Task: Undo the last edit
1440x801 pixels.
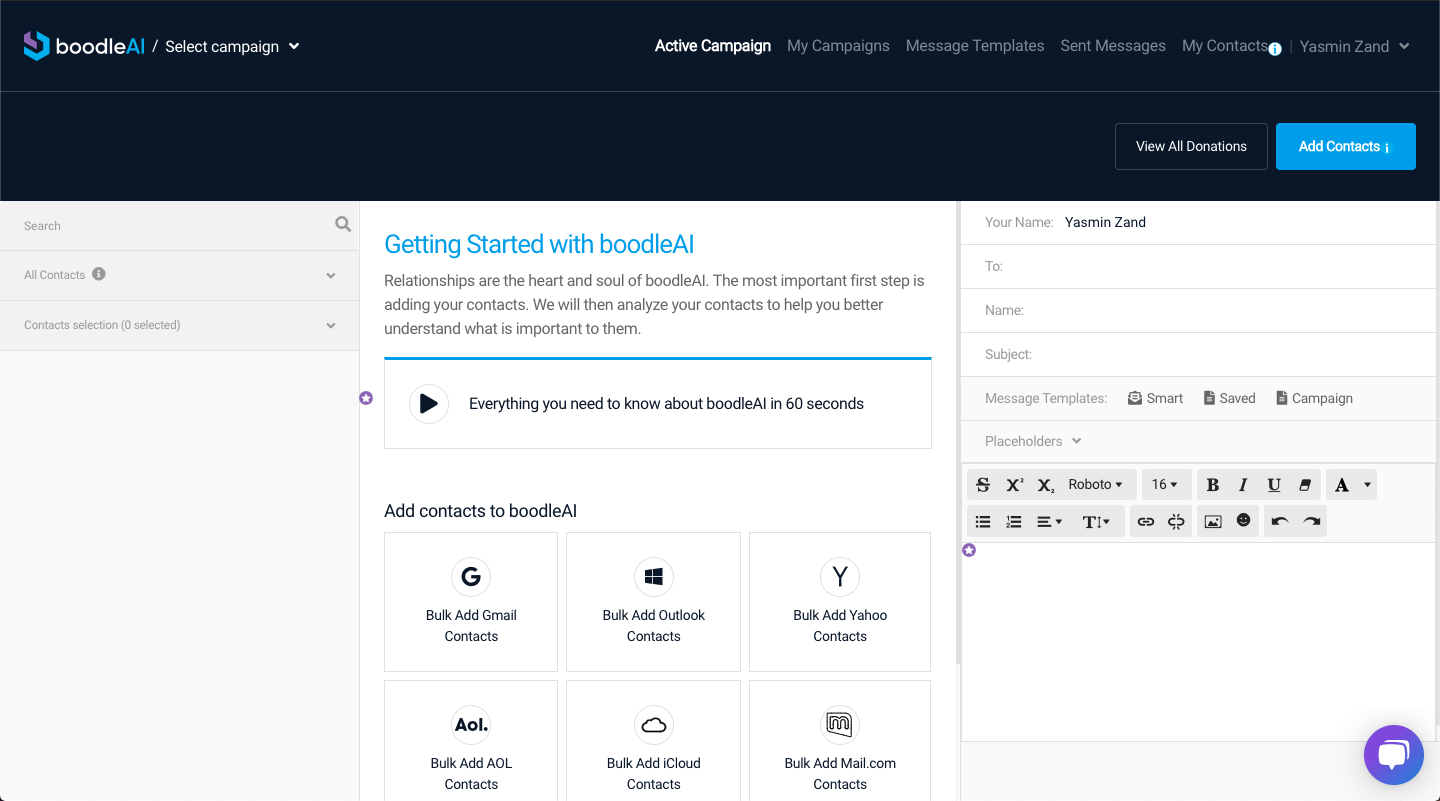Action: 1280,521
